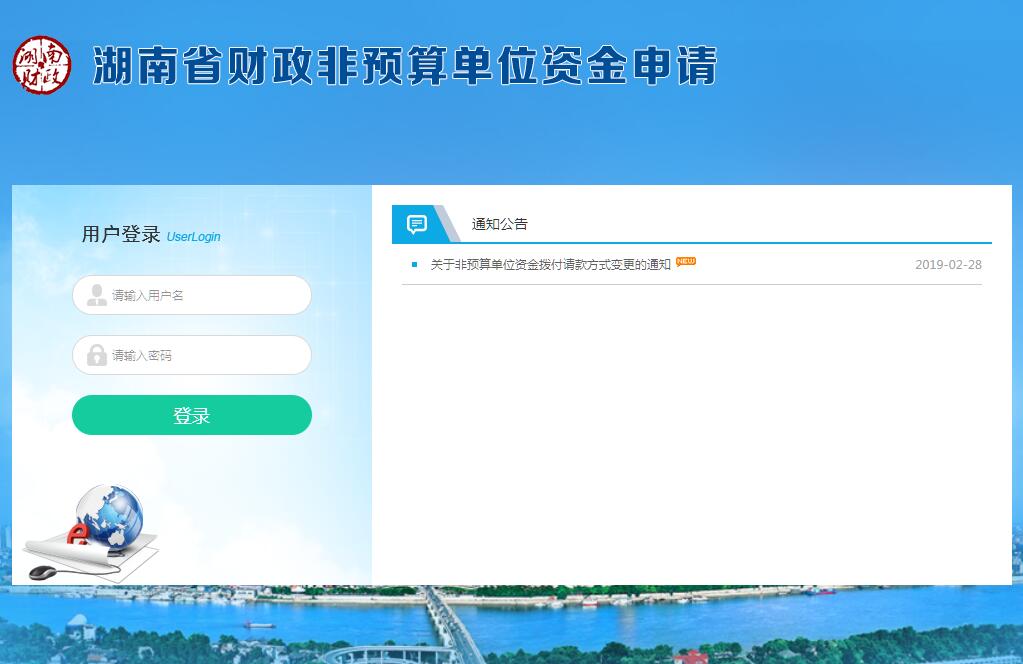Click the computer mouse graphic below the globe
The image size is (1023, 664).
(44, 573)
